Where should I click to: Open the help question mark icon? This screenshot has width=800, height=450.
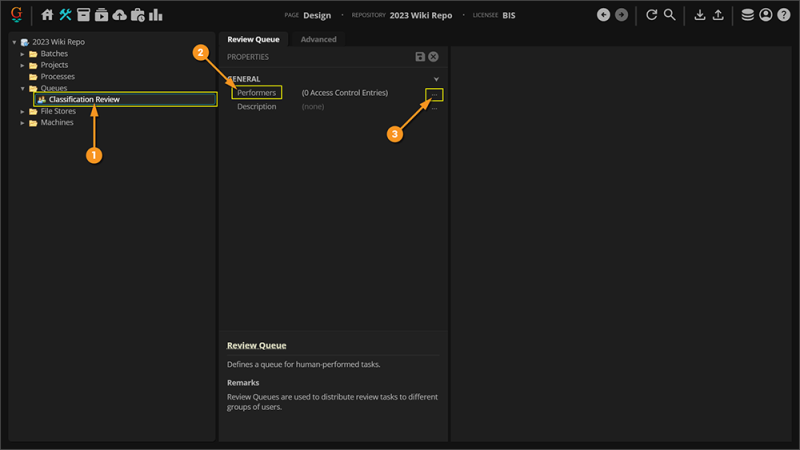pyautogui.click(x=783, y=15)
